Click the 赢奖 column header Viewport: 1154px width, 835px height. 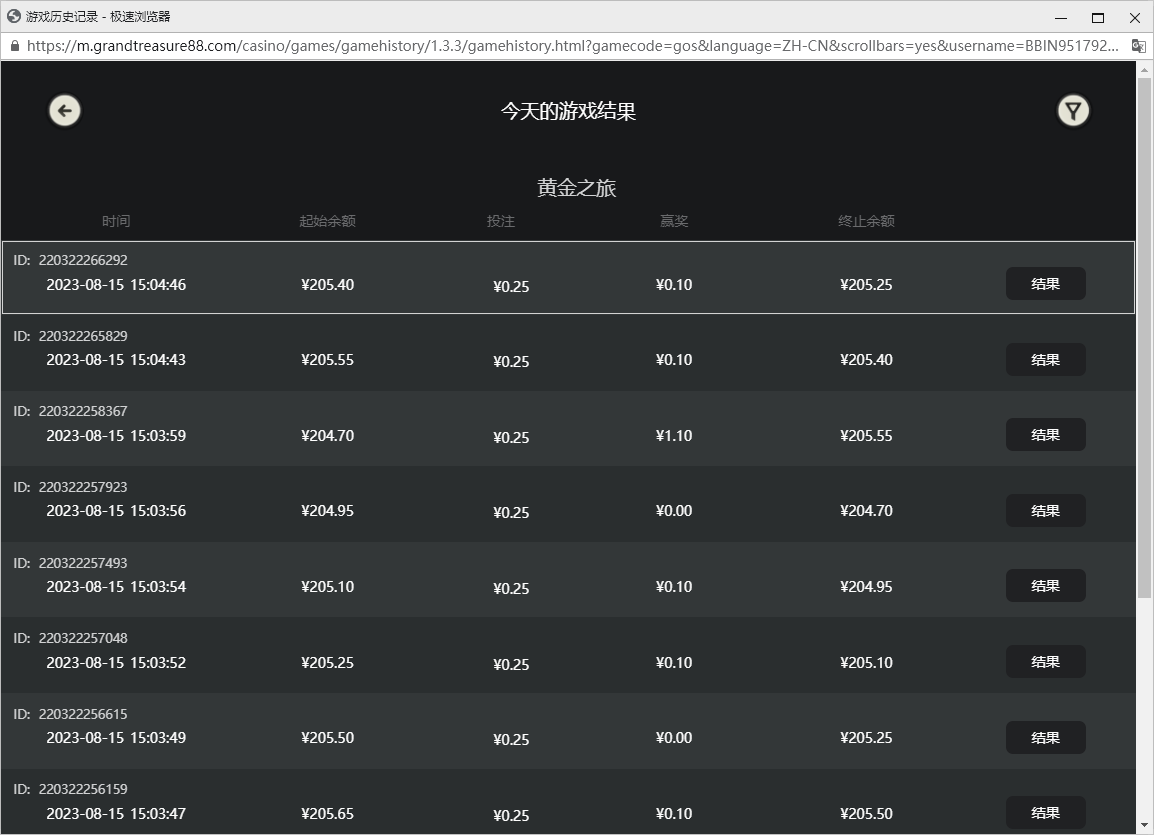tap(674, 221)
